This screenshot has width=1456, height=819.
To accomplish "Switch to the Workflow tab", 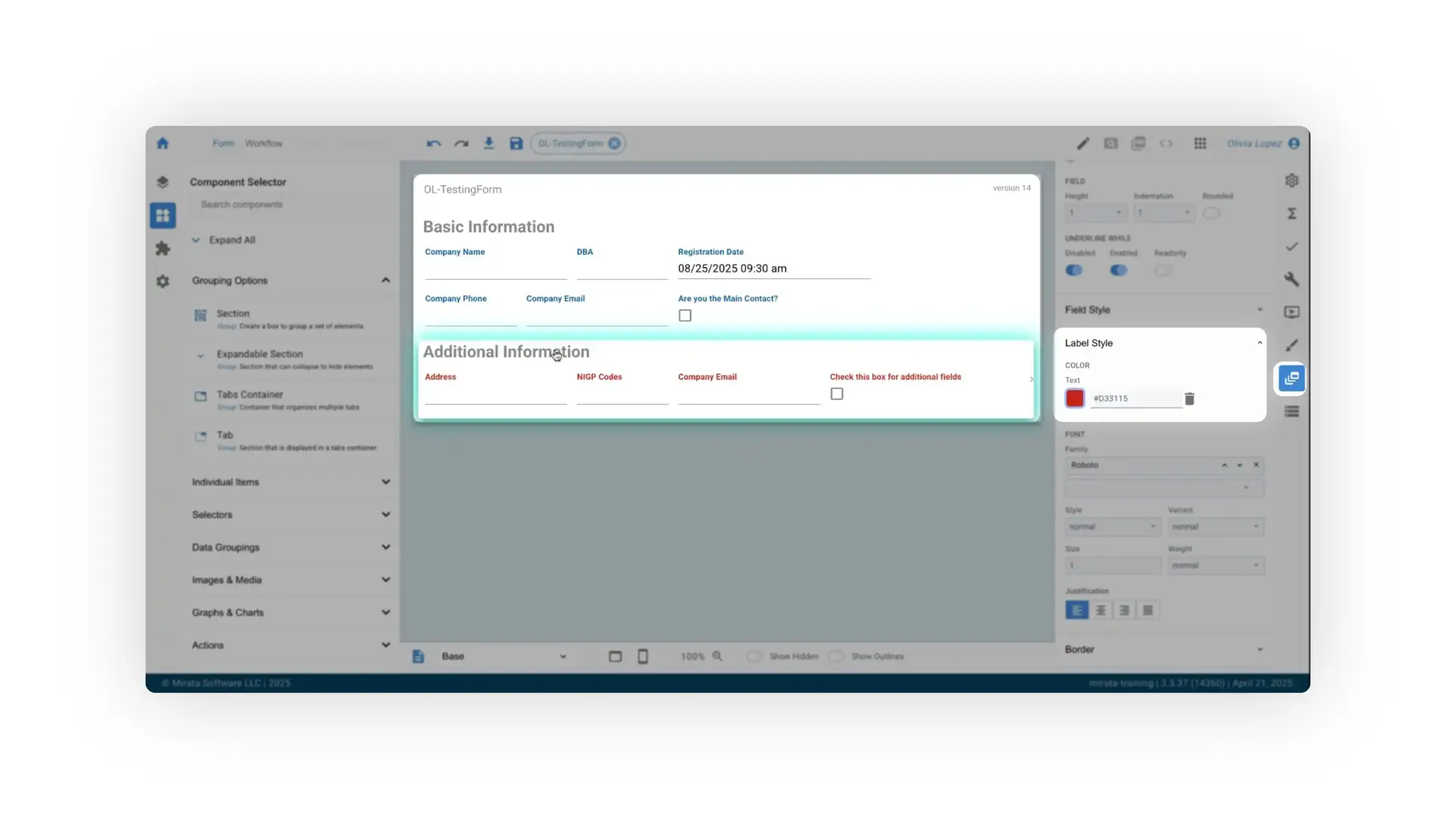I will (263, 143).
